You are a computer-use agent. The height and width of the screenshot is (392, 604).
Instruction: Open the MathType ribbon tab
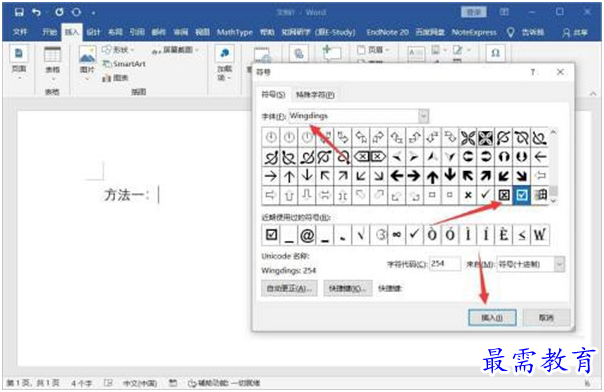click(235, 32)
